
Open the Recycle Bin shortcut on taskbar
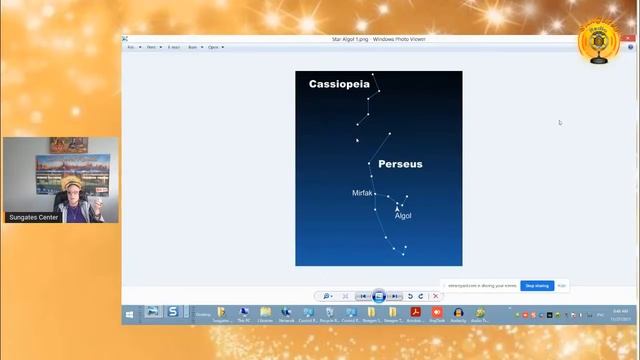click(329, 314)
